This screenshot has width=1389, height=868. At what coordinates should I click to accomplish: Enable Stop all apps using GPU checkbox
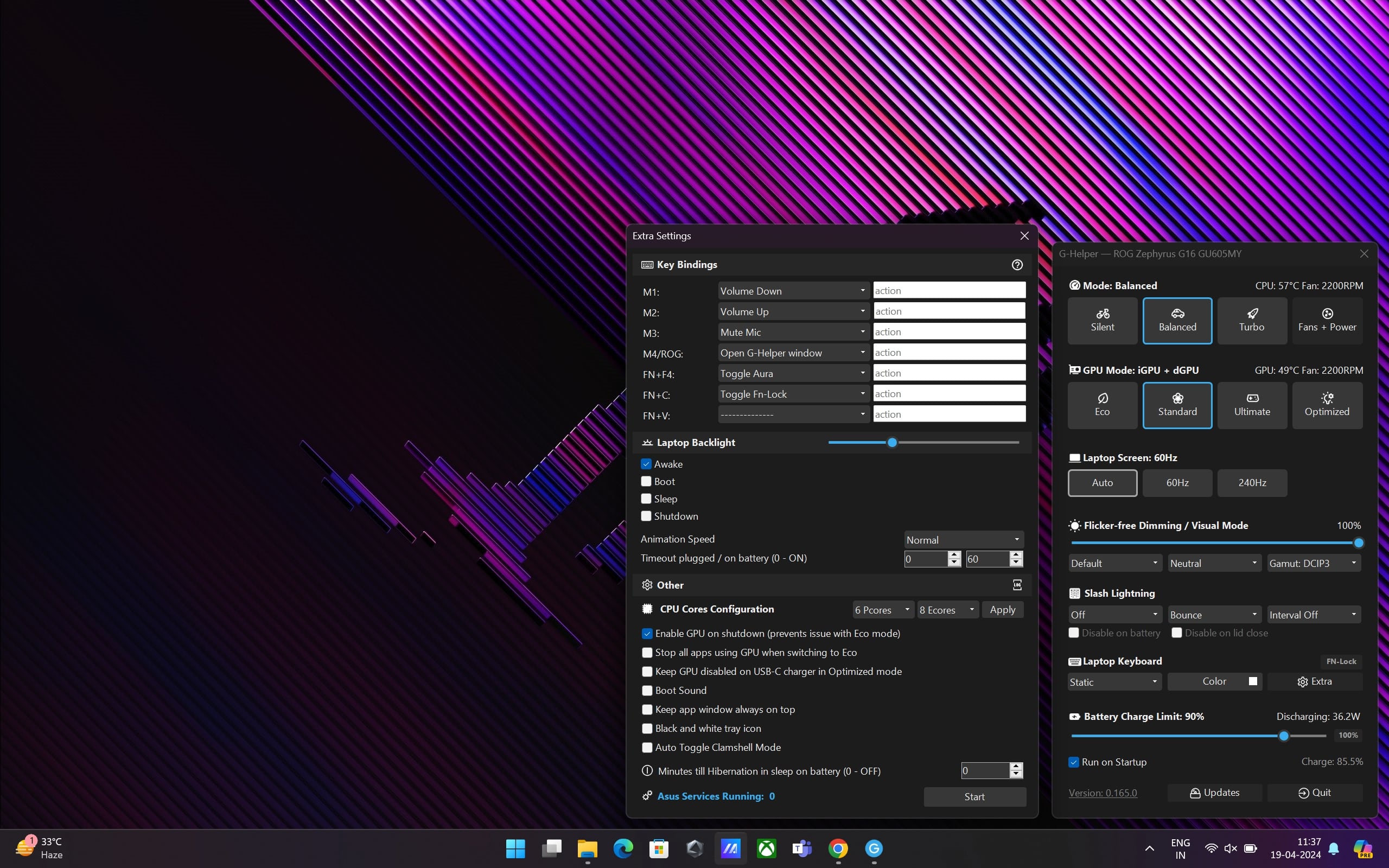point(646,651)
